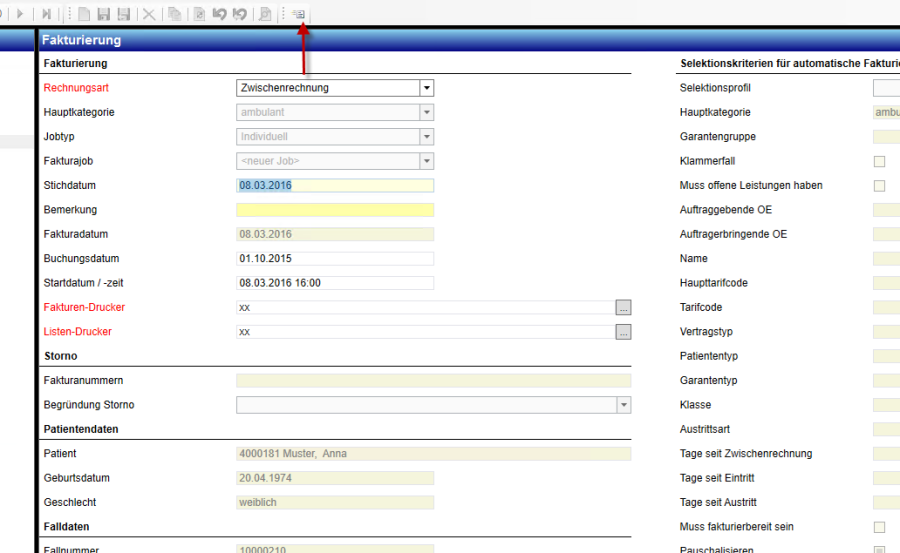Click the red Fakturen-Drucker label
900x553 pixels.
coord(84,307)
